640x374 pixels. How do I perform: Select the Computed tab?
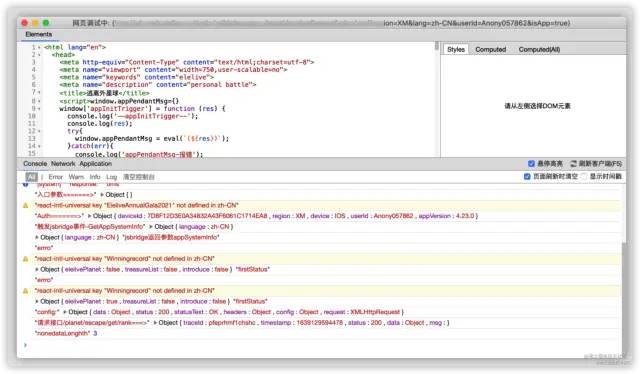(491, 49)
